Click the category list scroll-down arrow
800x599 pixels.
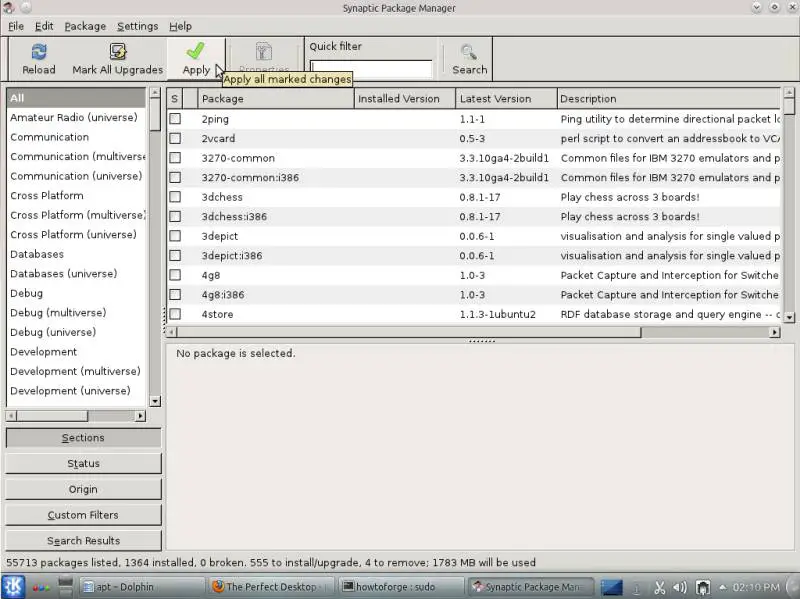pos(155,401)
